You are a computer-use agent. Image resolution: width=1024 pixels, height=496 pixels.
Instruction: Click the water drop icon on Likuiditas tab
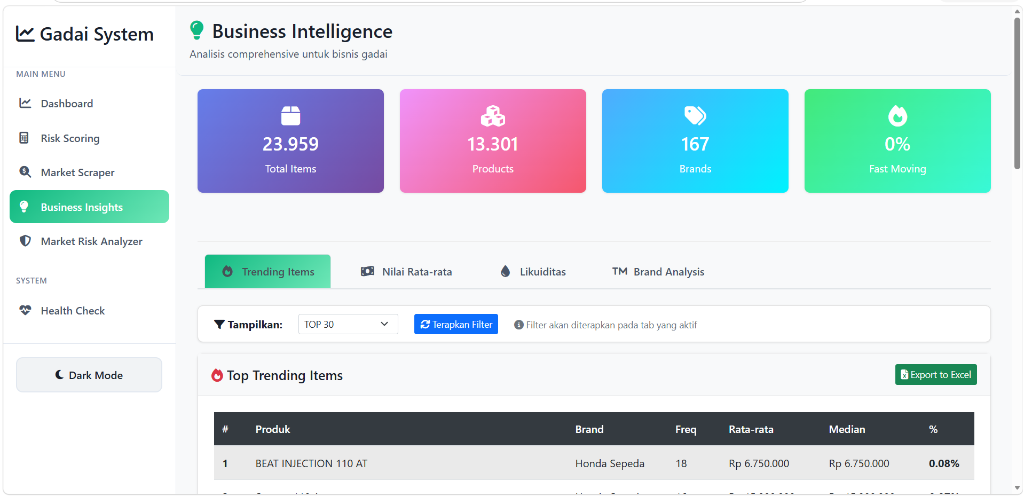(505, 271)
